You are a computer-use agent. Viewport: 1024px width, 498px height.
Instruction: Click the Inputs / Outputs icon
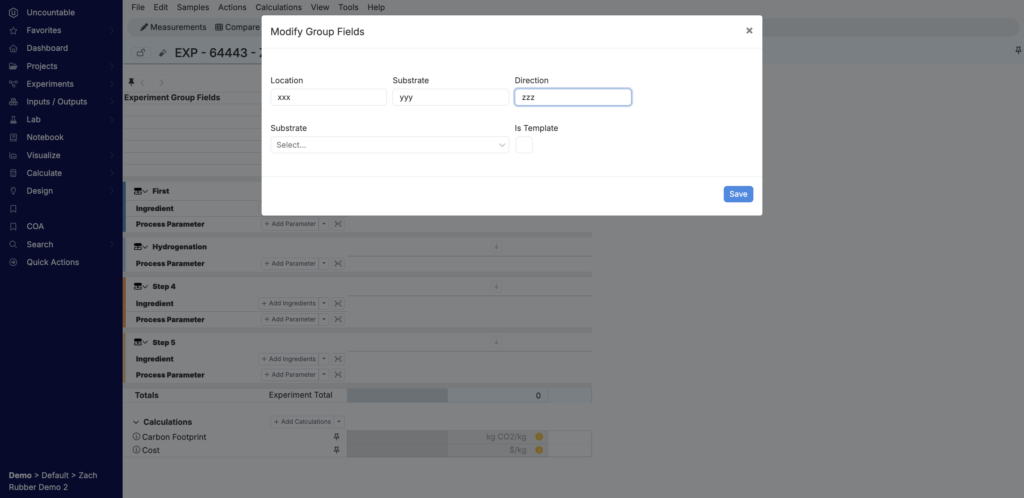tap(13, 102)
